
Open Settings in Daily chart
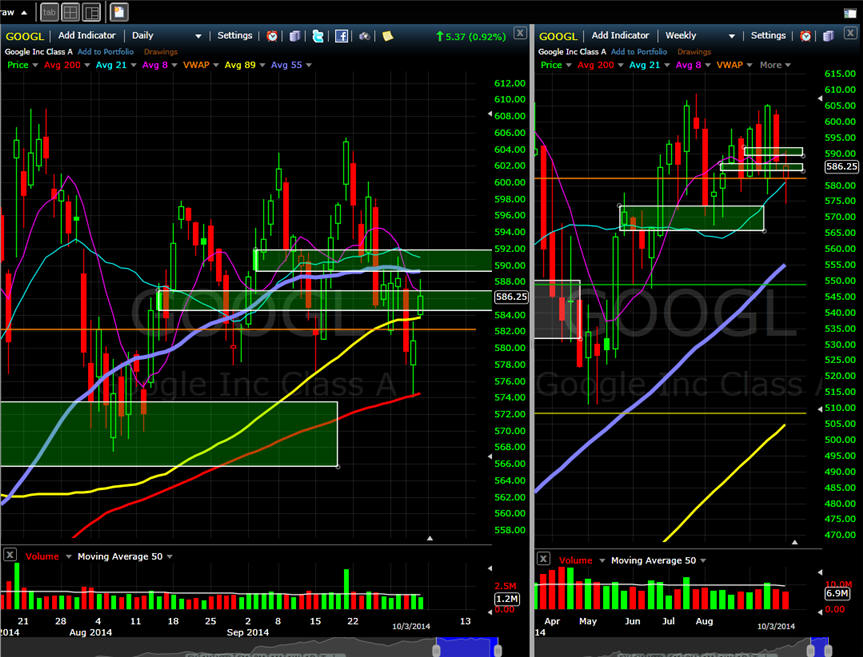pyautogui.click(x=234, y=35)
